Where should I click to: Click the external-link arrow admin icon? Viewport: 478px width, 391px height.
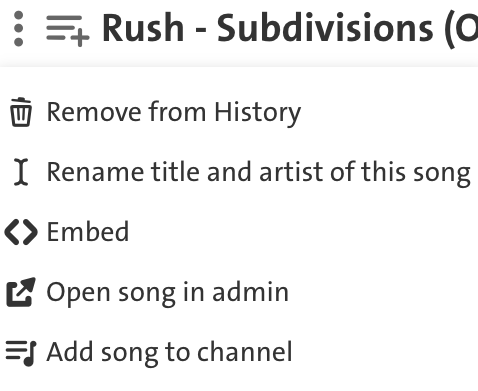pos(21,292)
